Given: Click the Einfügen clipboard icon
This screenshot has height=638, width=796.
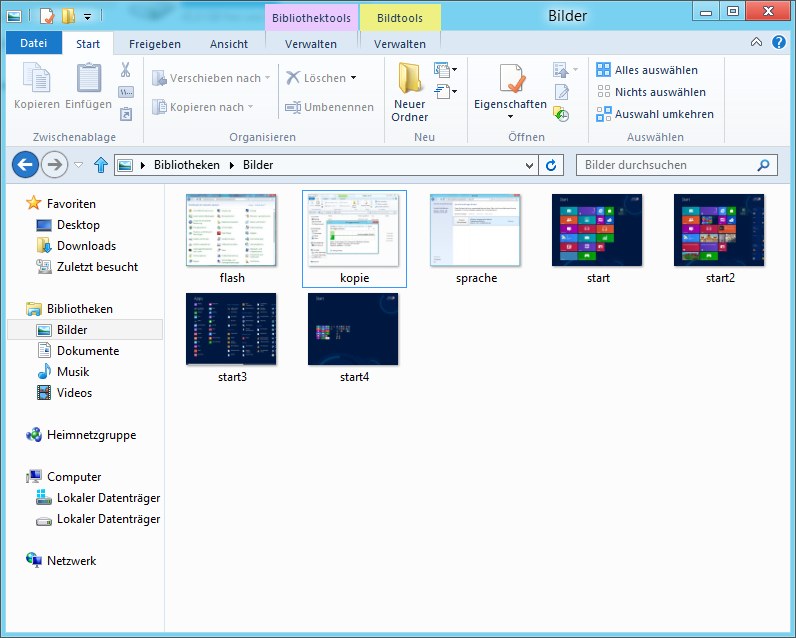Looking at the screenshot, I should click(89, 77).
